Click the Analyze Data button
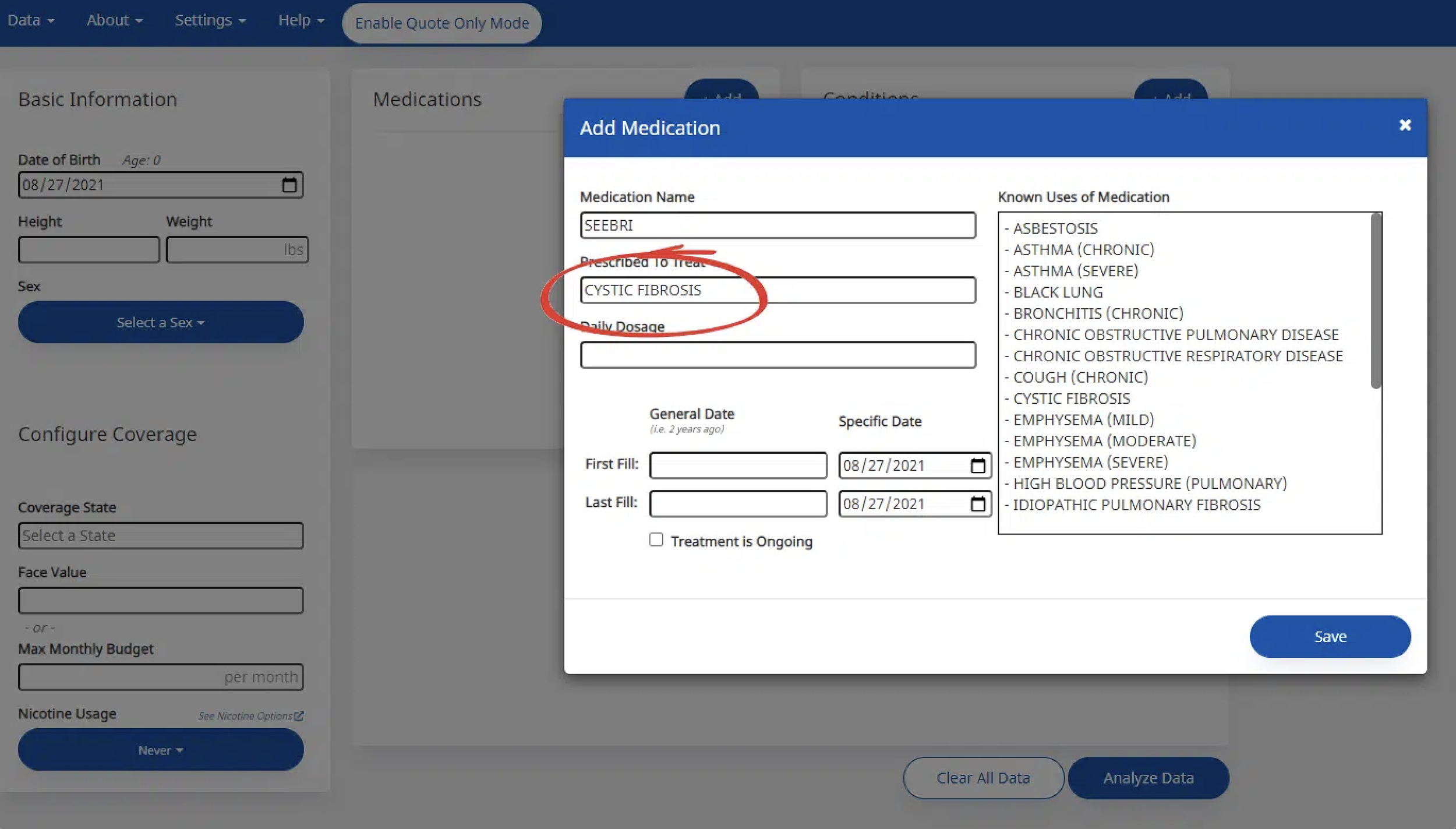This screenshot has height=829, width=1456. point(1148,778)
